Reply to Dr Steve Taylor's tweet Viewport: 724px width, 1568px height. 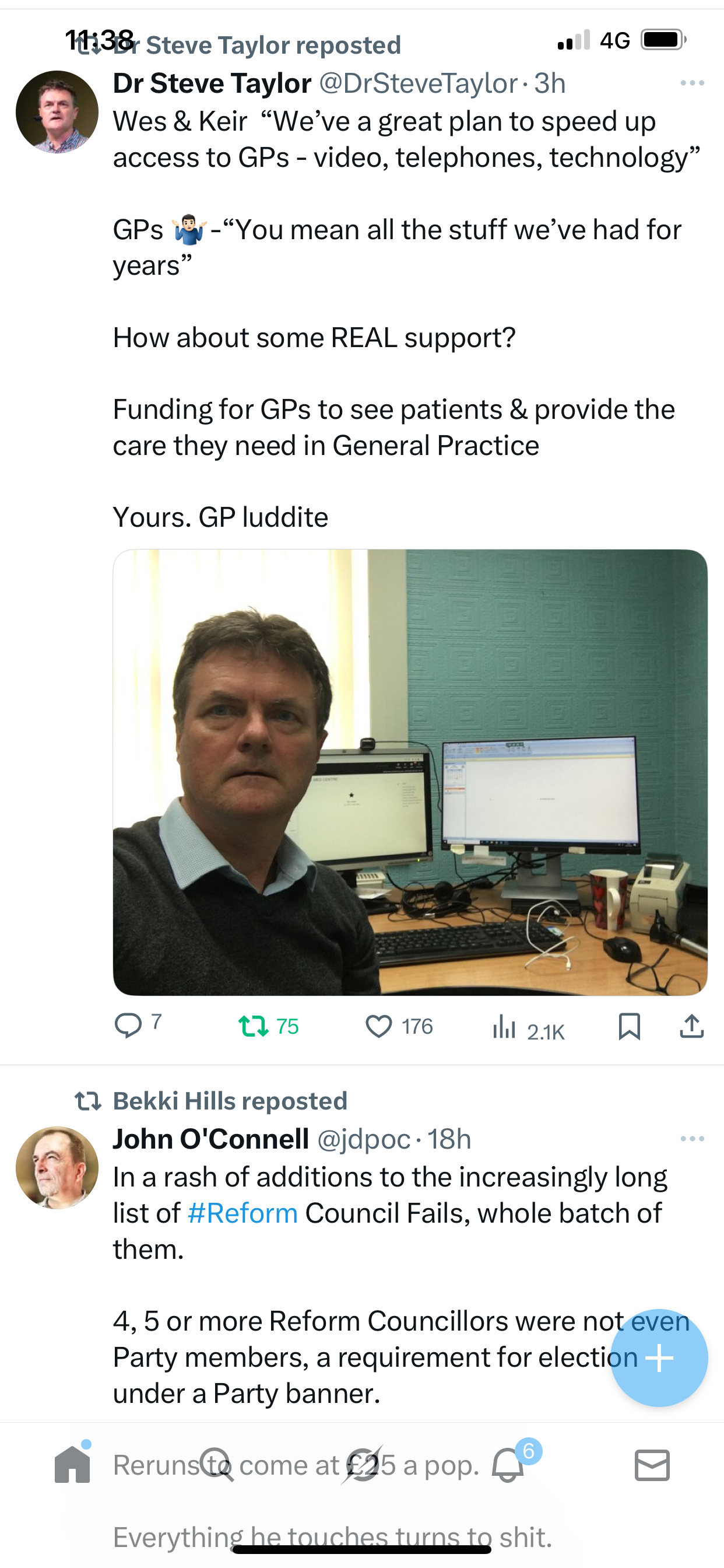(138, 1025)
